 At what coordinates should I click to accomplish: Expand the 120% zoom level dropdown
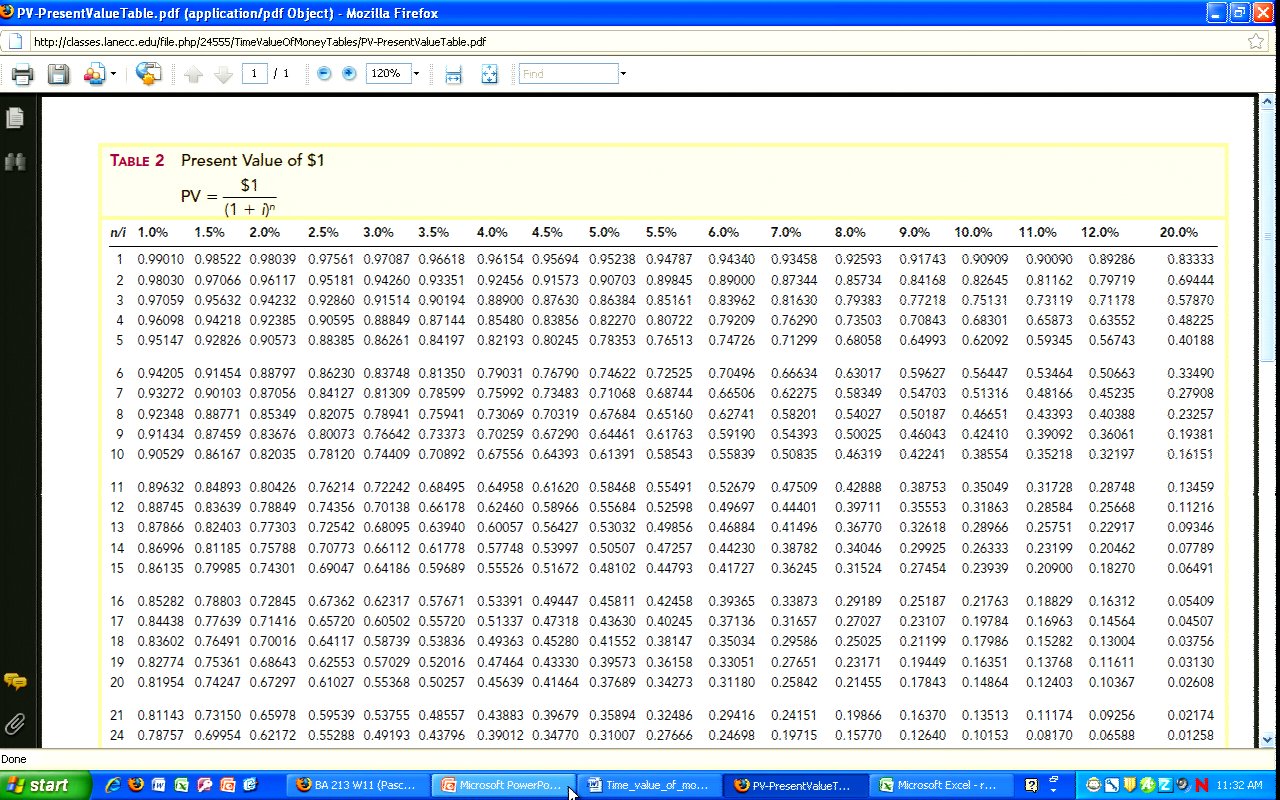(415, 74)
